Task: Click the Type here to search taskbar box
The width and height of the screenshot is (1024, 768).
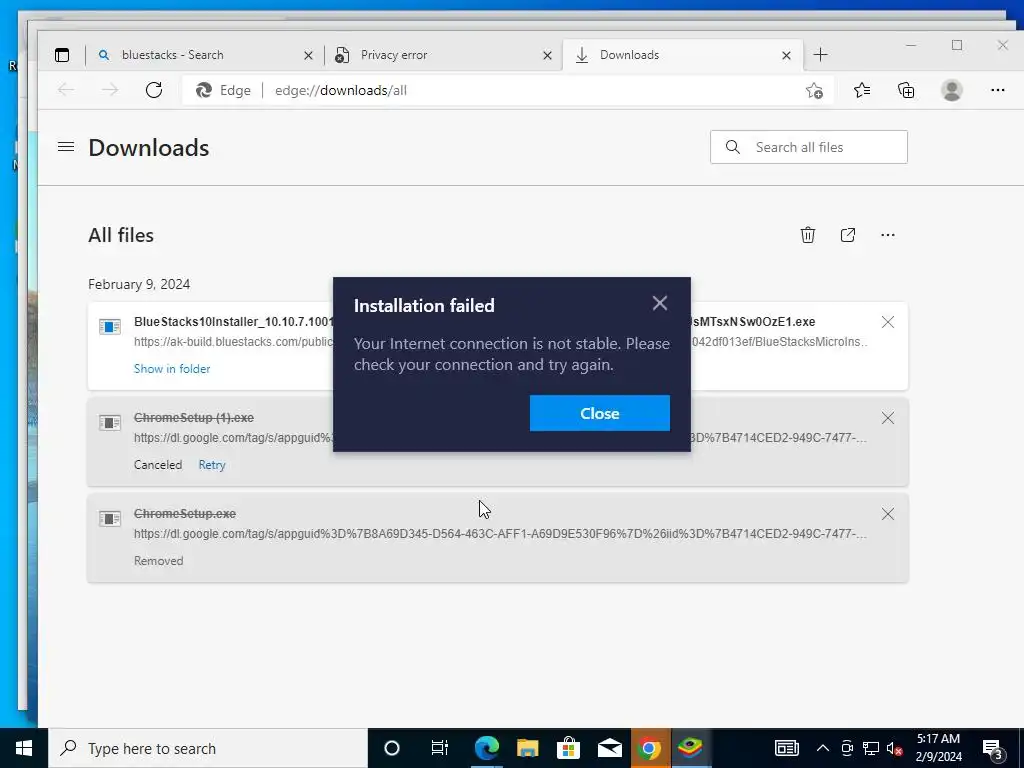Action: 208,748
